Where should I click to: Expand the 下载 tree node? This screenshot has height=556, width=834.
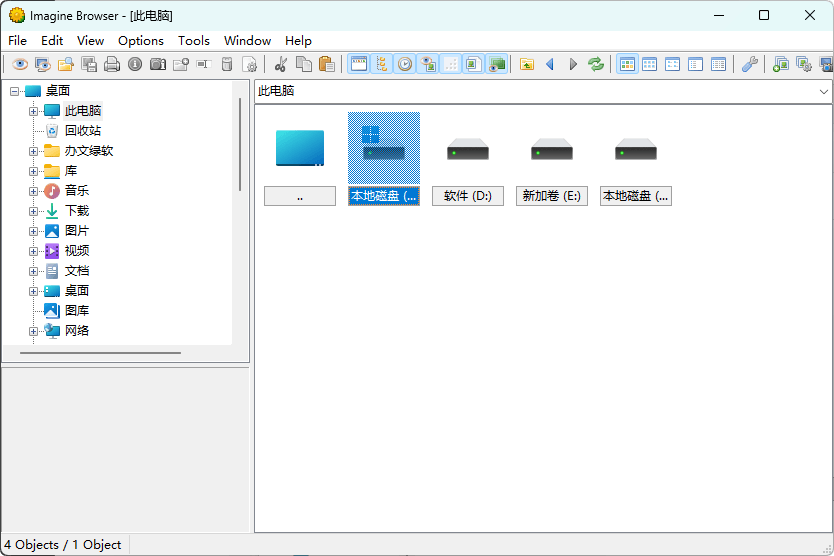(33, 211)
